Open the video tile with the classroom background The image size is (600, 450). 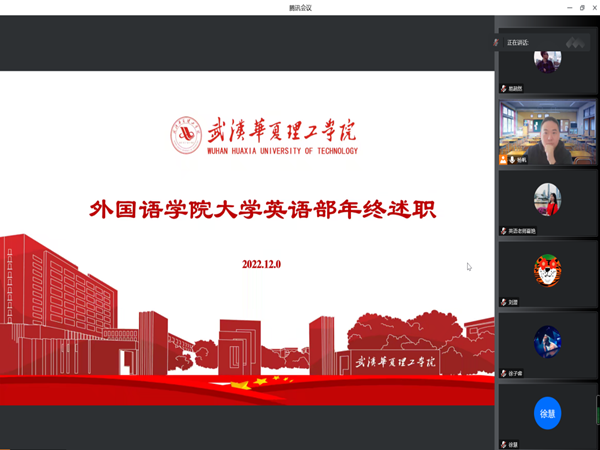(548, 132)
